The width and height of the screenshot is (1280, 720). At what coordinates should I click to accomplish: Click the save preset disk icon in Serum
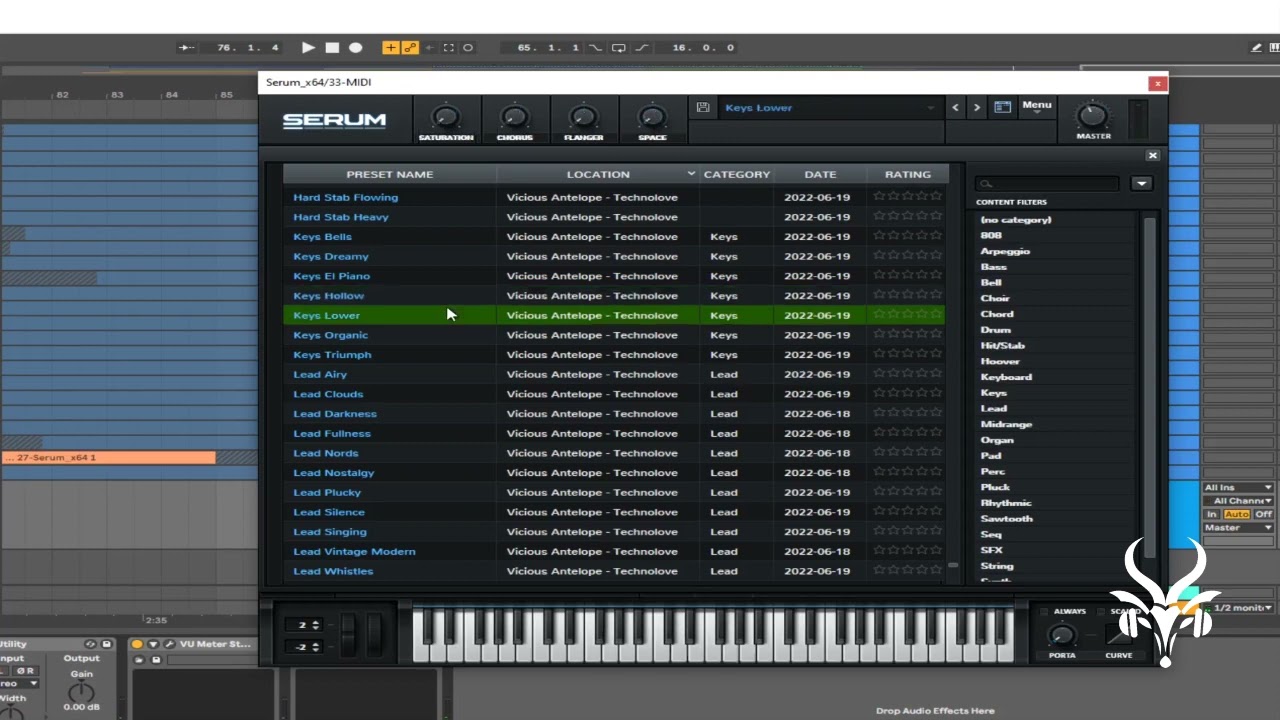pos(703,108)
